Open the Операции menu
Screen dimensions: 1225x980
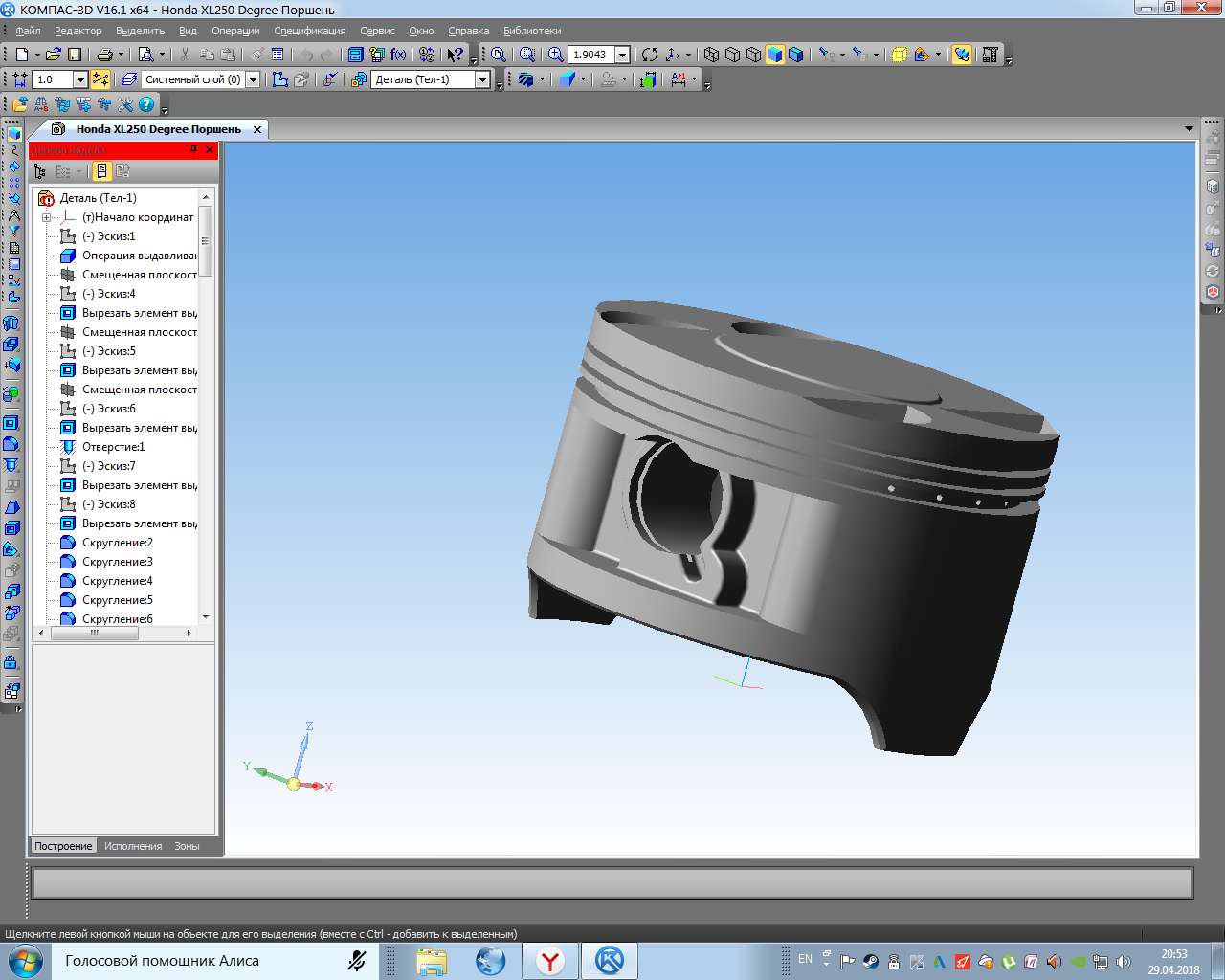(235, 31)
